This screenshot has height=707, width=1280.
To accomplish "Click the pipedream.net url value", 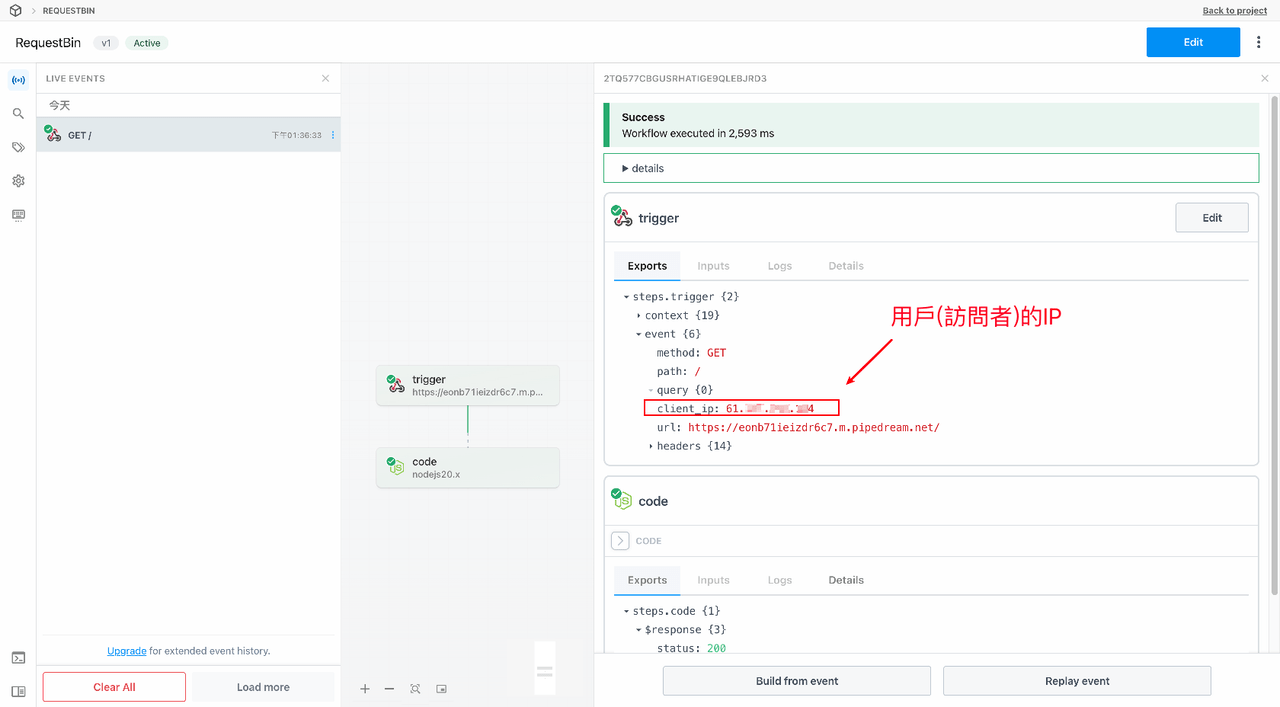I will (814, 428).
